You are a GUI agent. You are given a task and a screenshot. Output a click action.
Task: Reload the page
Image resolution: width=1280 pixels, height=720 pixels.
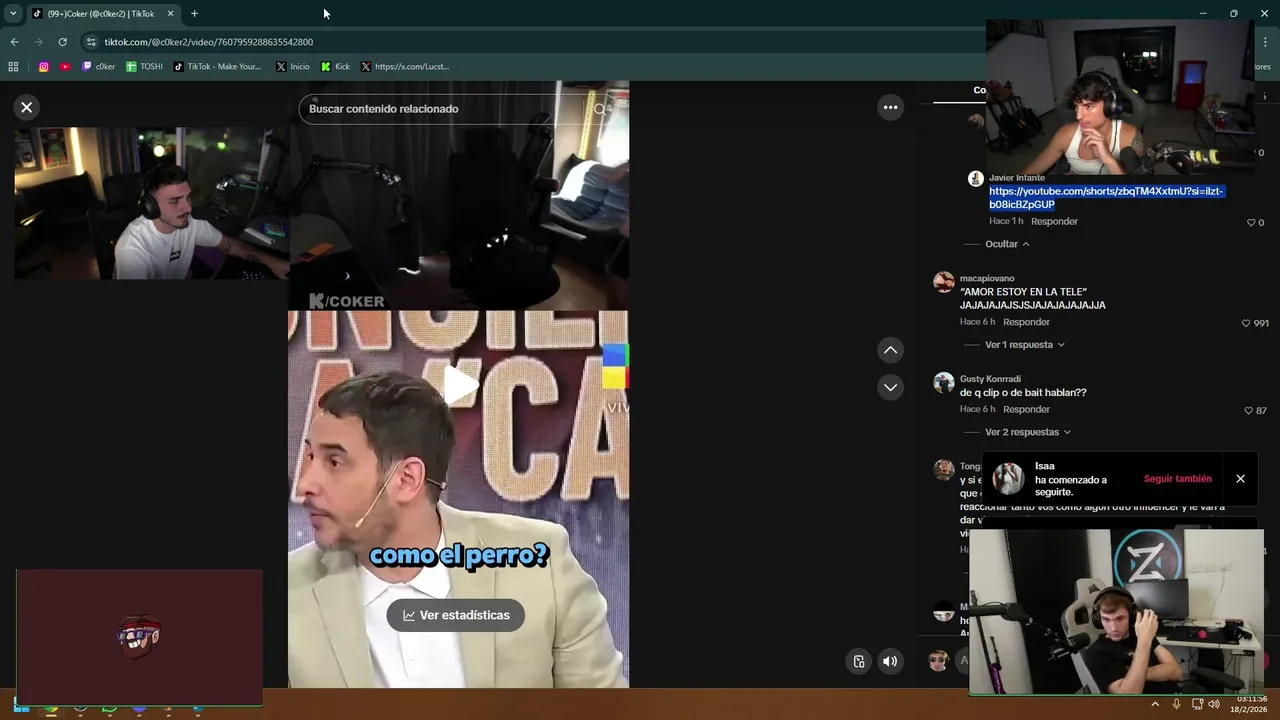click(x=62, y=42)
